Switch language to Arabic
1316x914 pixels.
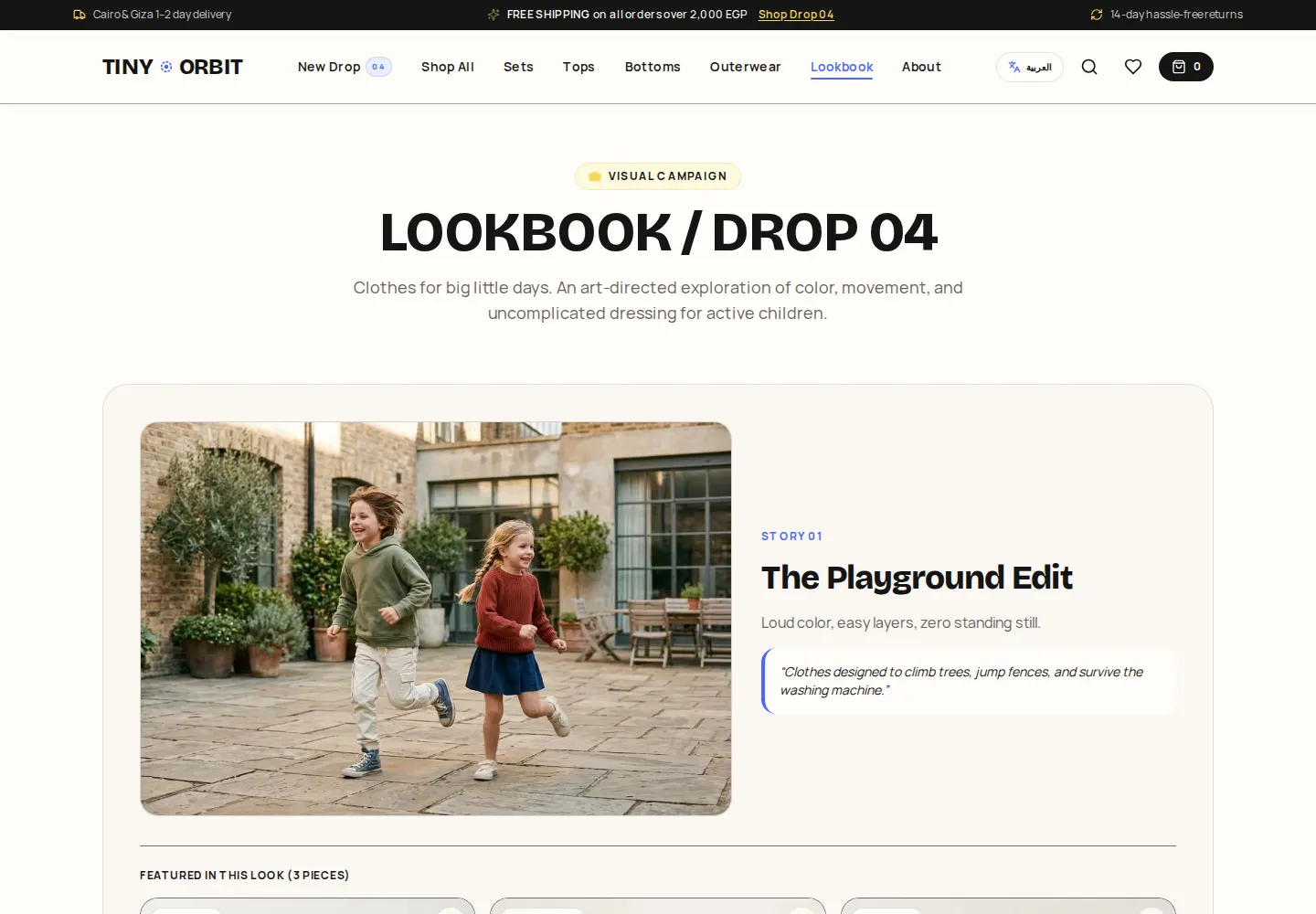1030,67
